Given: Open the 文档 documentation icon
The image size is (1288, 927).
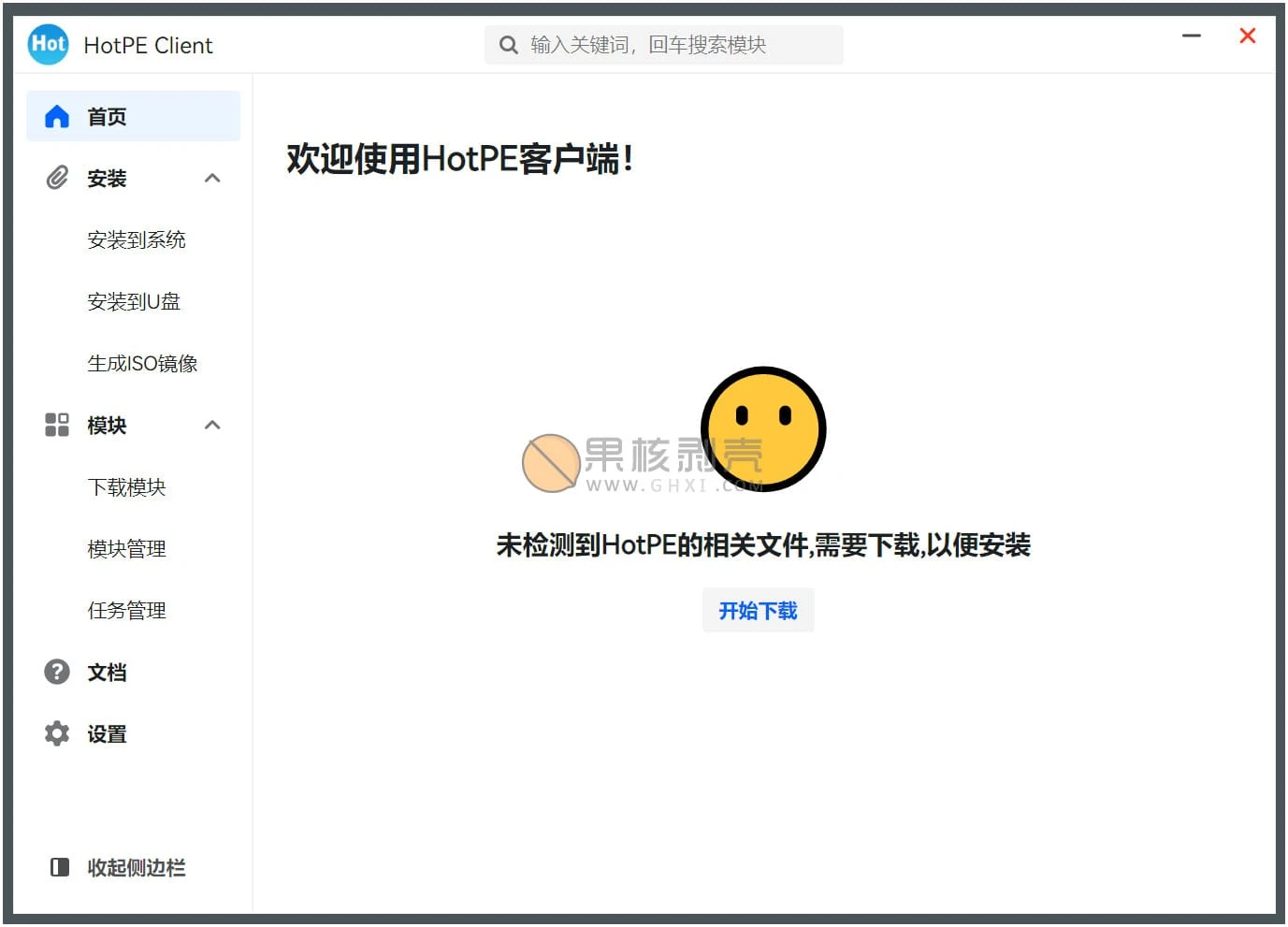Looking at the screenshot, I should (x=57, y=672).
